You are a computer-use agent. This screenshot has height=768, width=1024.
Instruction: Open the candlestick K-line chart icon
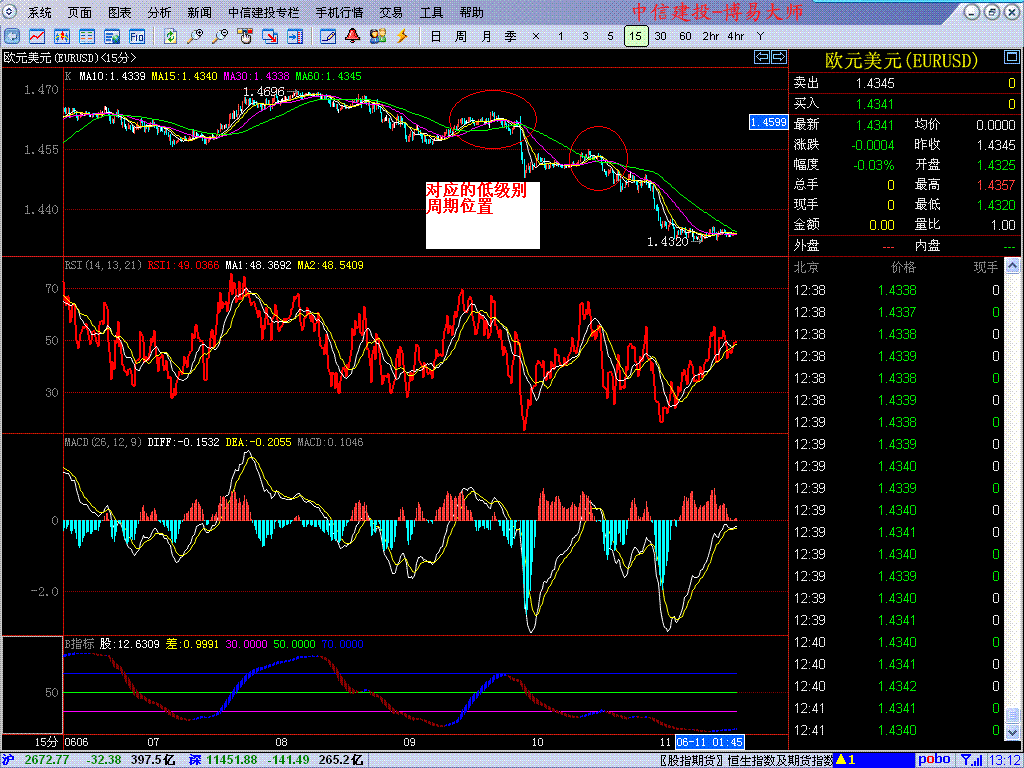[62, 36]
